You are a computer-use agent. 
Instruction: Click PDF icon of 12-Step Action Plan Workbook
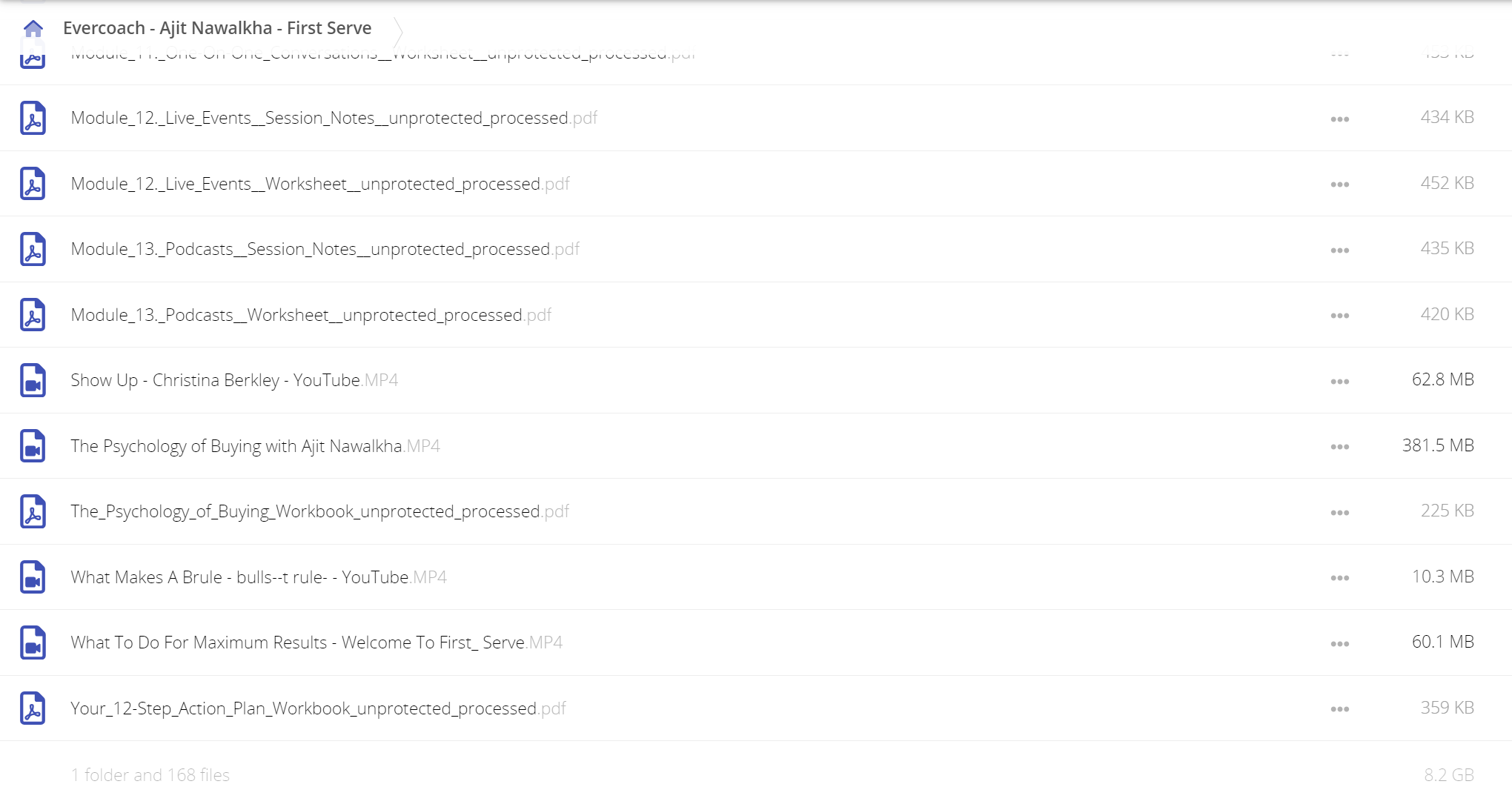pos(33,708)
